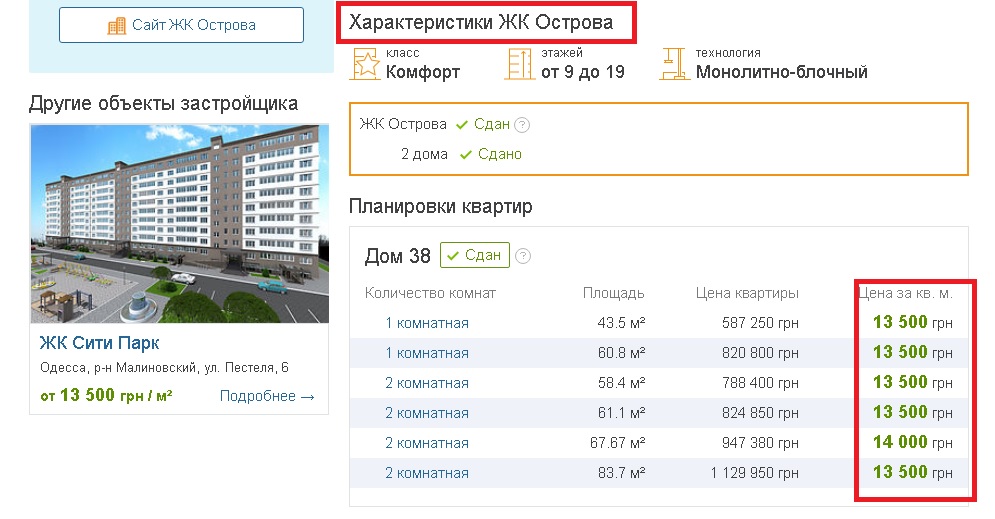Click the 2 дома text
The height and width of the screenshot is (519, 995).
(x=424, y=154)
